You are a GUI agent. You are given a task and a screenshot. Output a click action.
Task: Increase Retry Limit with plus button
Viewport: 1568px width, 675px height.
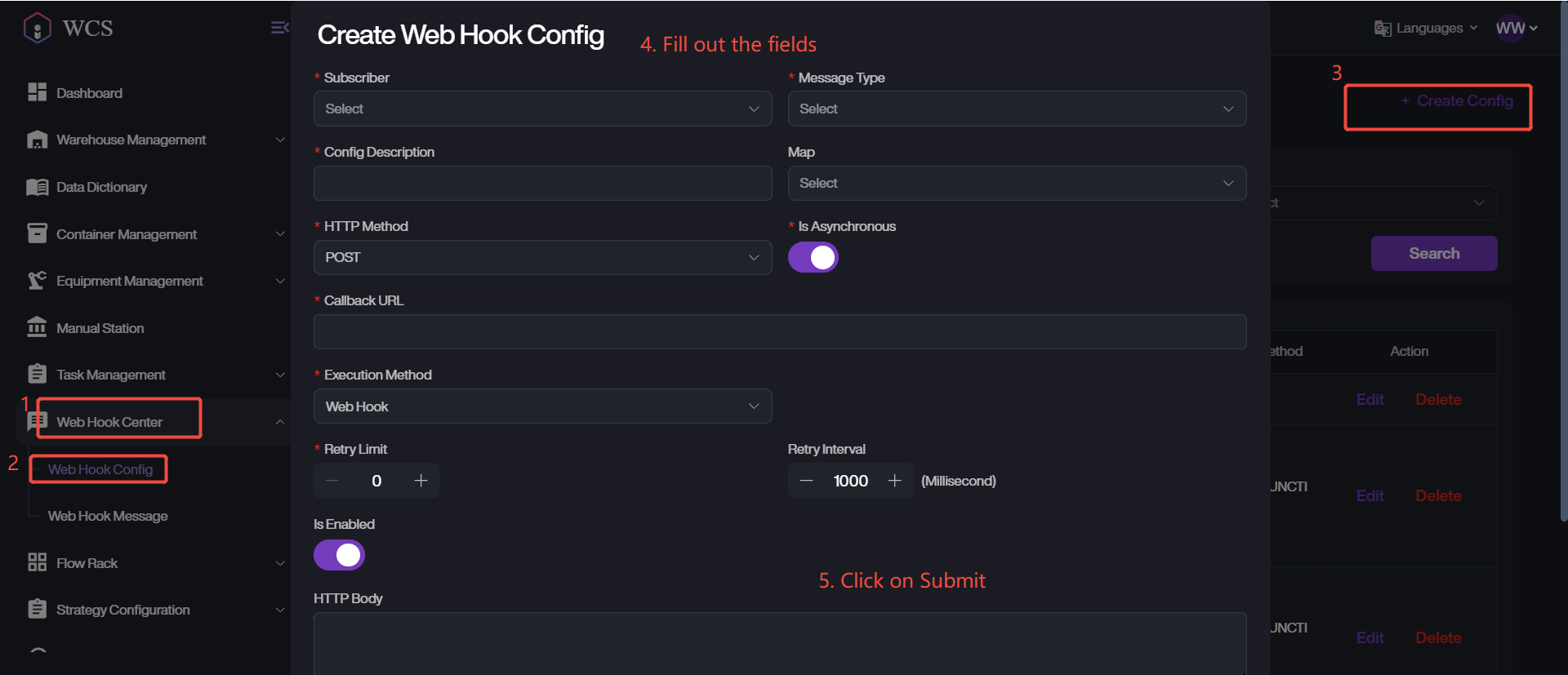tap(421, 481)
